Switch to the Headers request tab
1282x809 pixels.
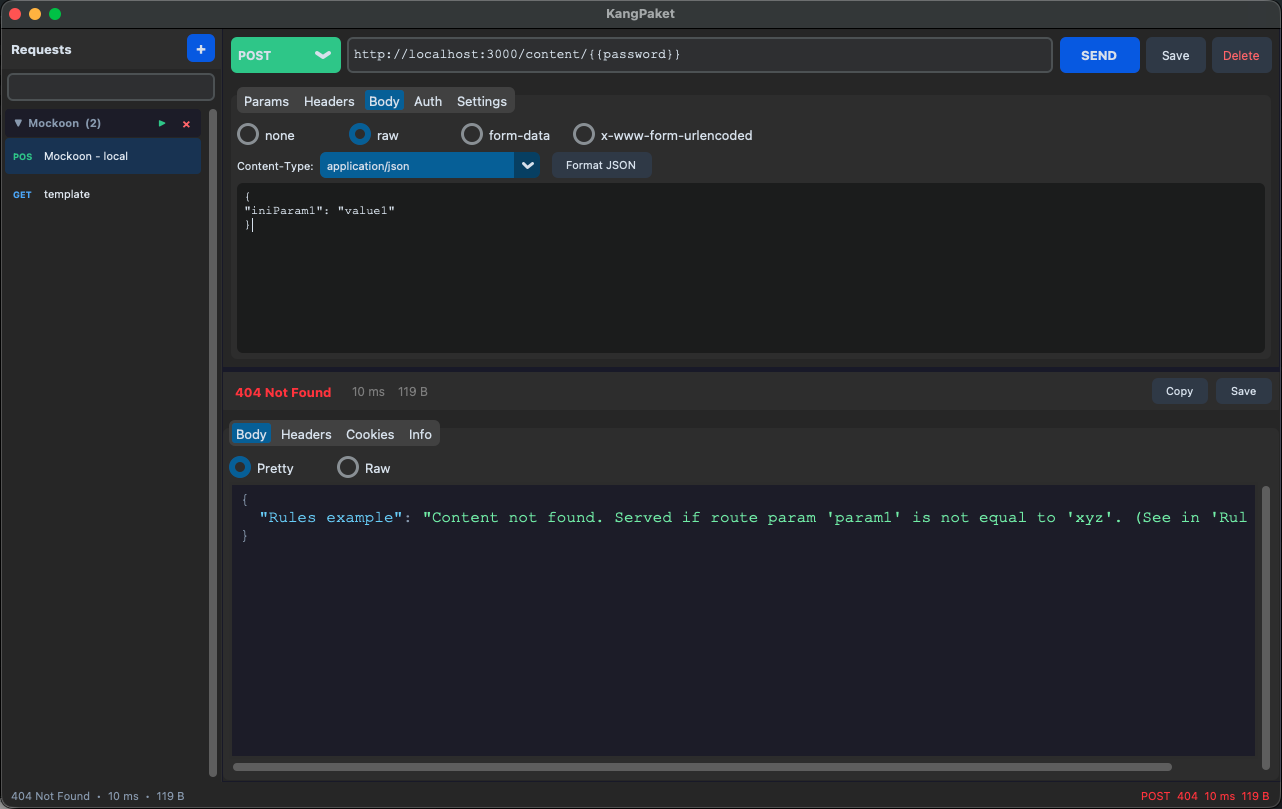pos(328,101)
